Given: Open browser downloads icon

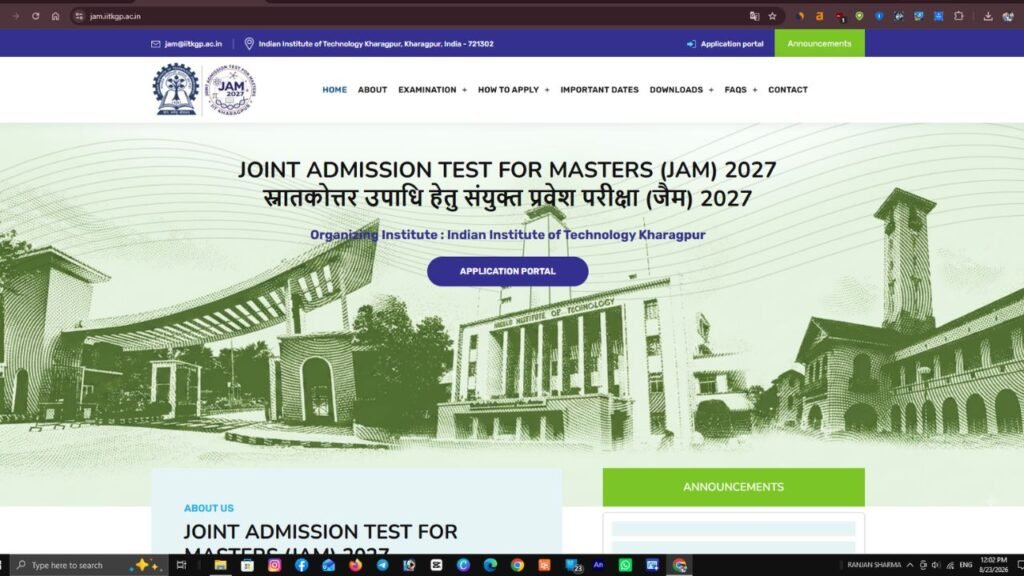Looking at the screenshot, I should point(988,16).
